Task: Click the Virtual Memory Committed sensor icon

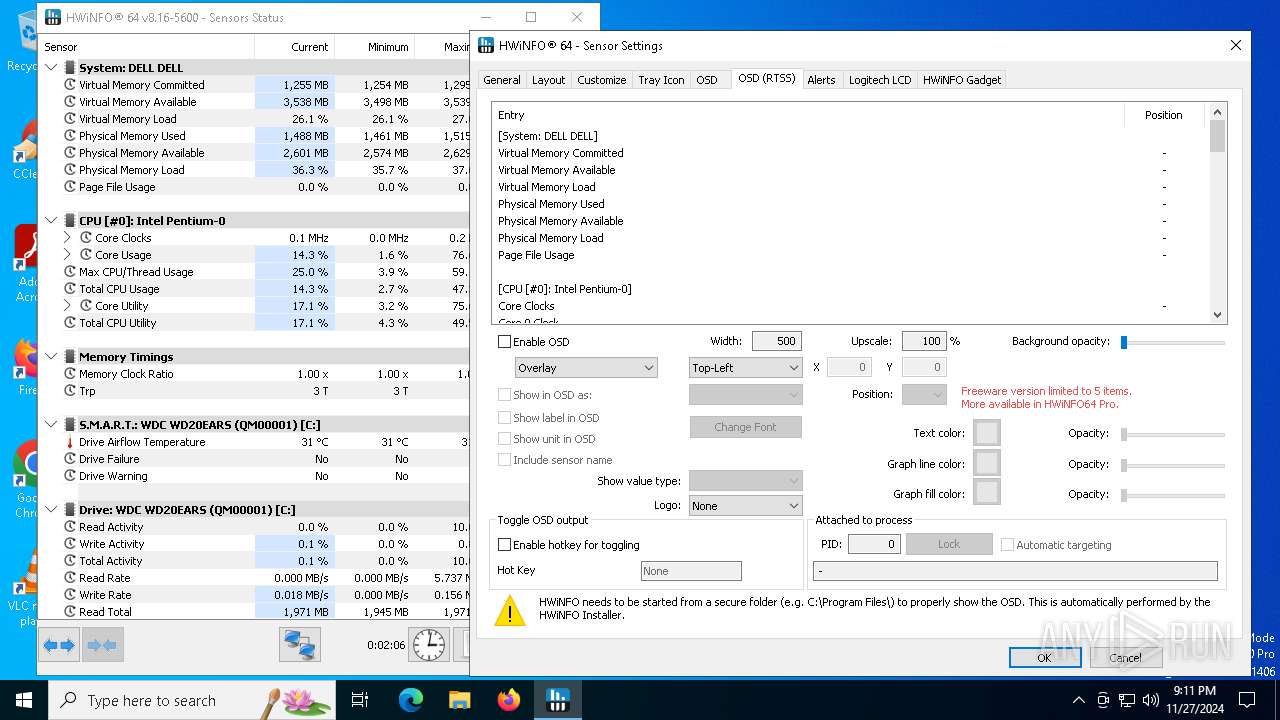Action: tap(70, 85)
